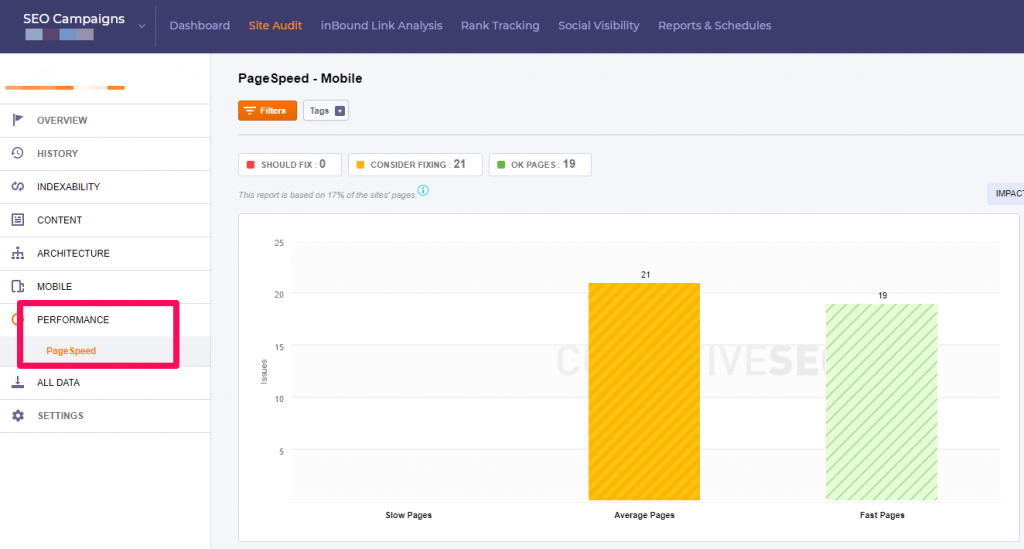The image size is (1024, 549).
Task: Click the Mobile device icon
Action: click(18, 286)
